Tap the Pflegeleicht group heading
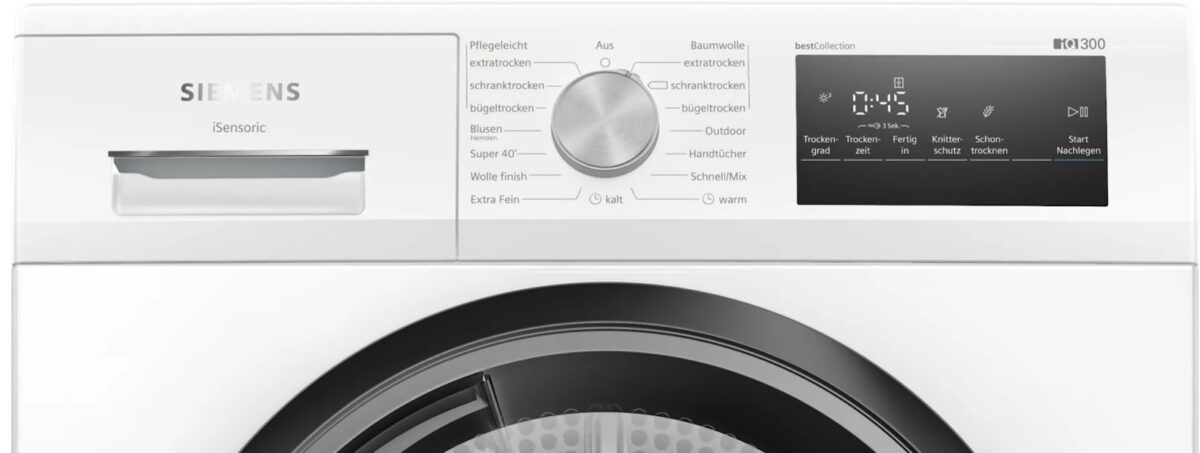The height and width of the screenshot is (453, 1200). (x=498, y=45)
